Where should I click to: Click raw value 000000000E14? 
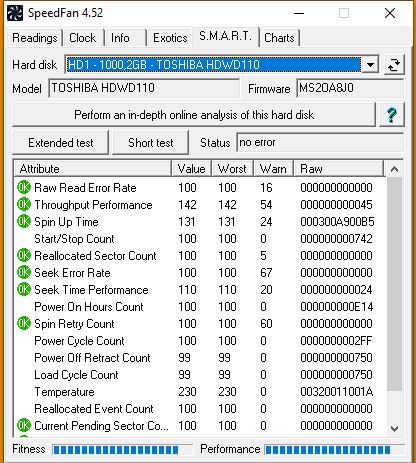337,307
